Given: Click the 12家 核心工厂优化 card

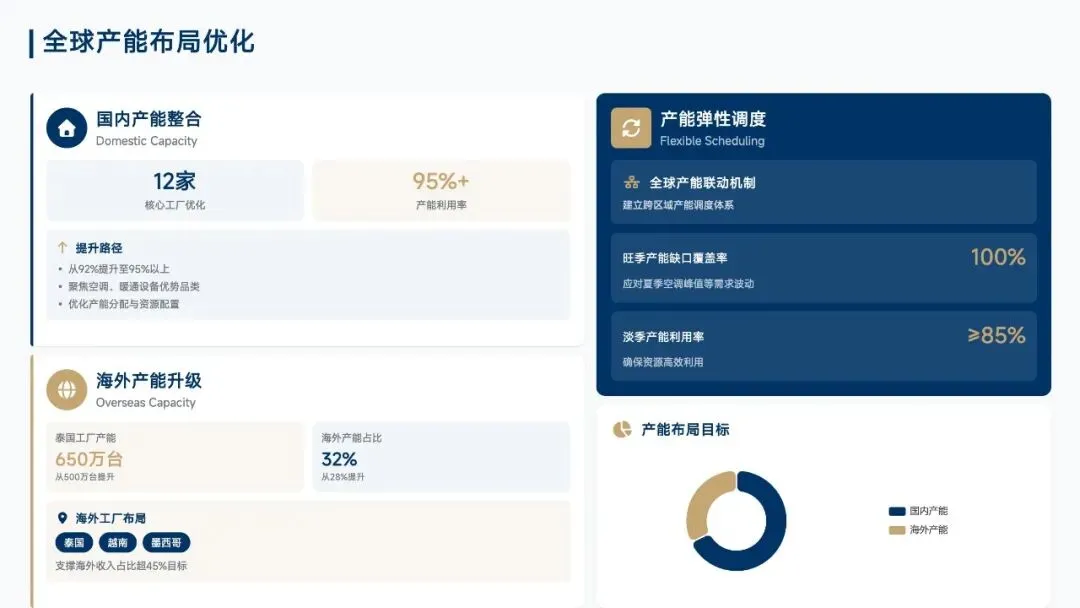Looking at the screenshot, I should click(x=175, y=190).
